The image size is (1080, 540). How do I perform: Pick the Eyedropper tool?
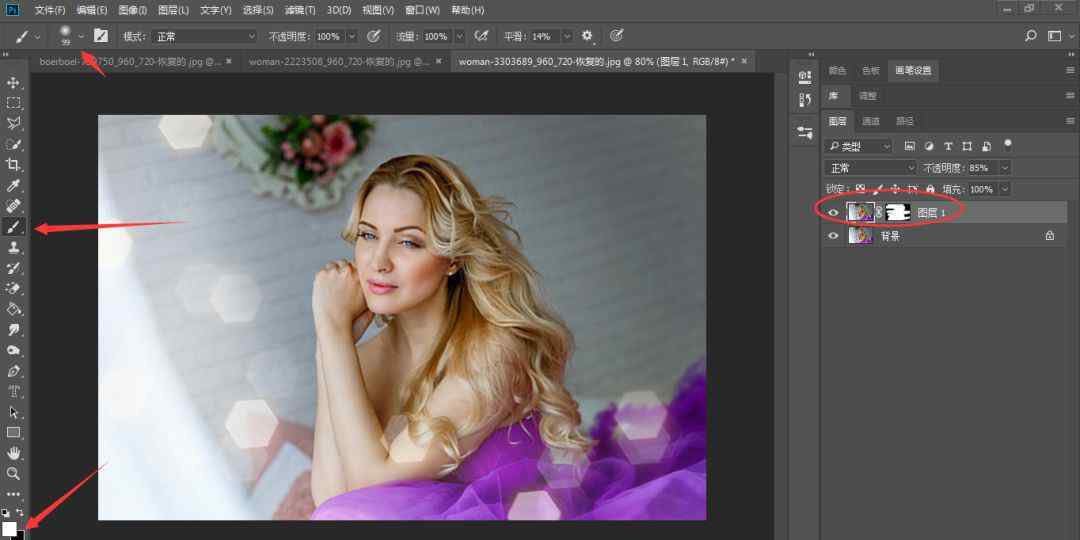(x=14, y=186)
